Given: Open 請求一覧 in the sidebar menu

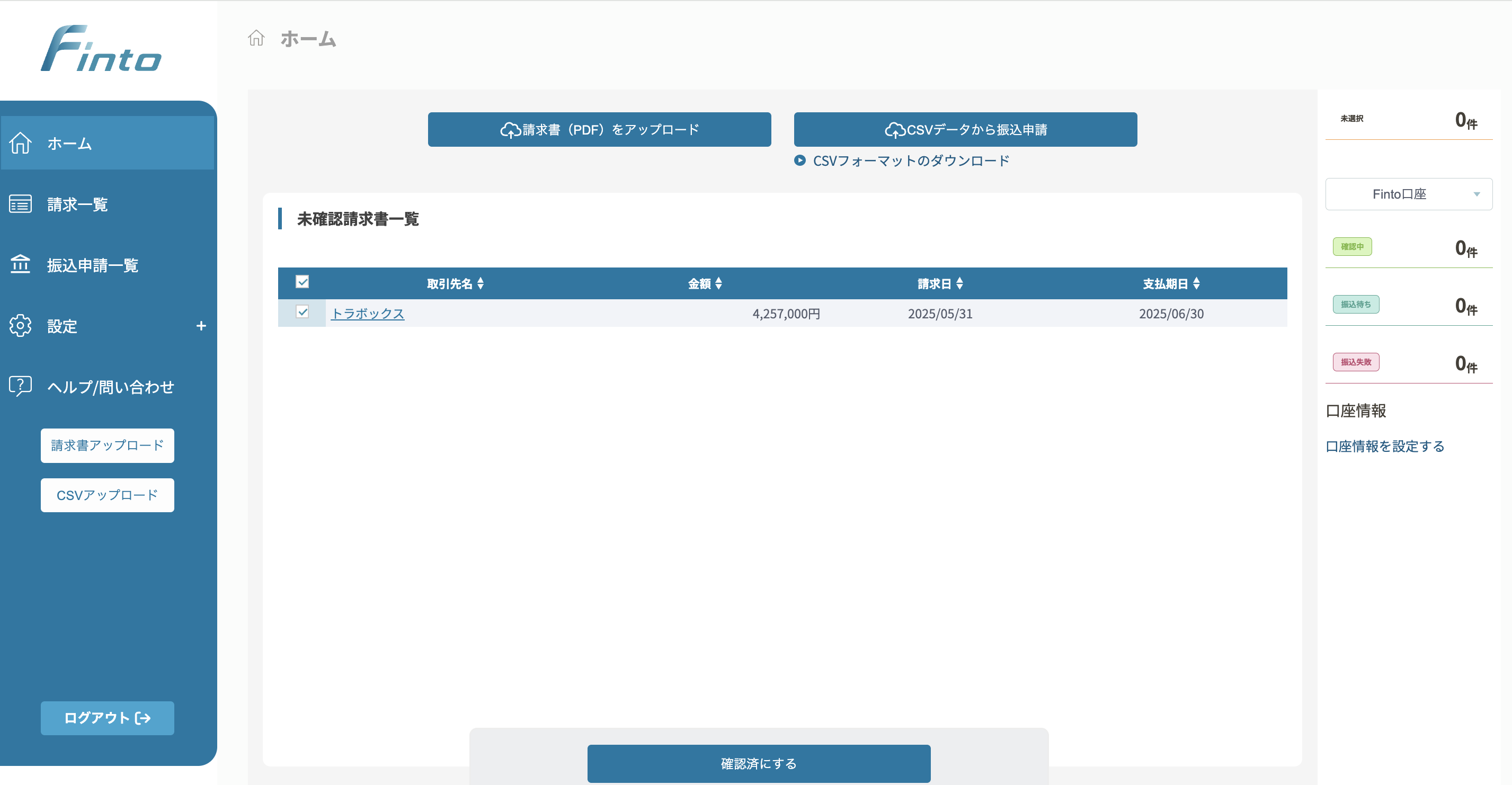Looking at the screenshot, I should (77, 205).
